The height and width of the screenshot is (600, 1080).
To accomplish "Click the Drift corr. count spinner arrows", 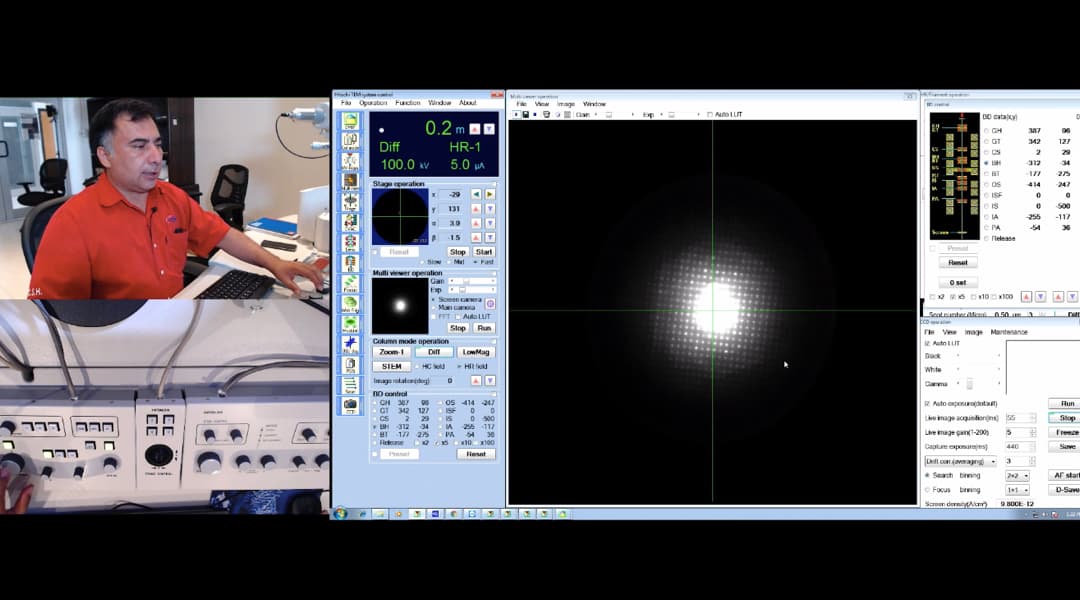I will click(x=1032, y=461).
